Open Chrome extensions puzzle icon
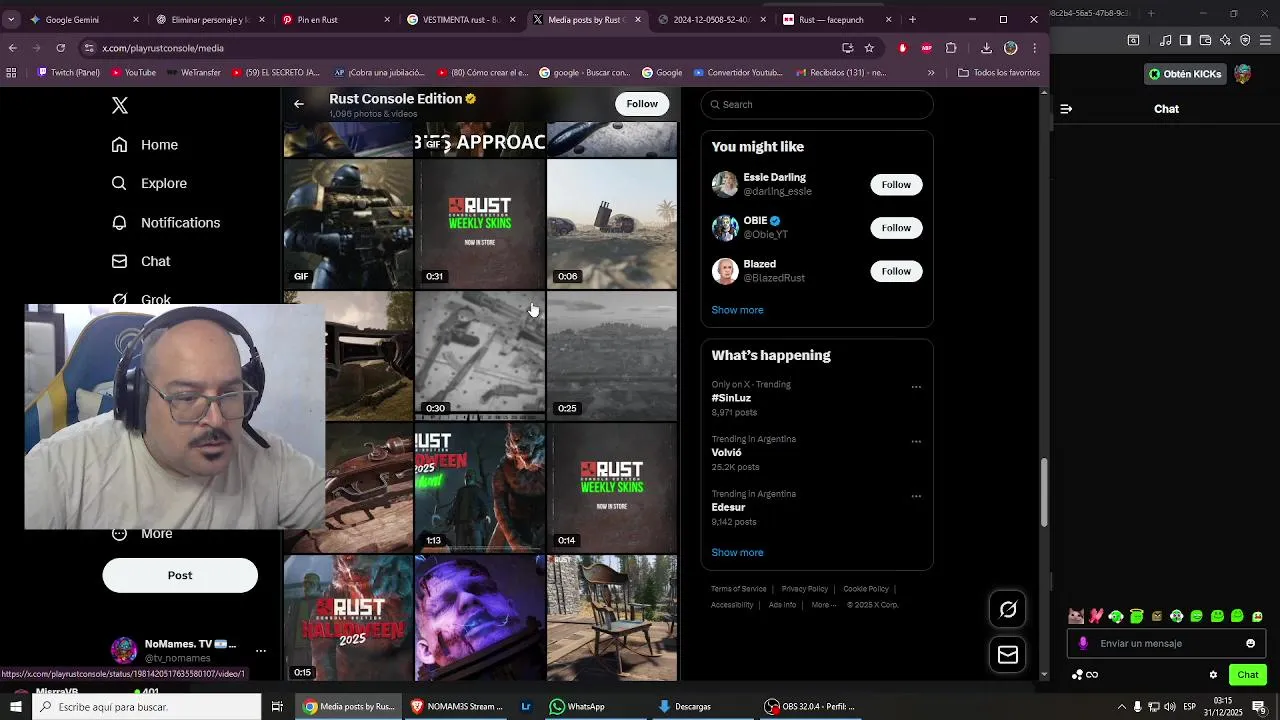Screen dimensions: 1280x720 click(x=951, y=48)
